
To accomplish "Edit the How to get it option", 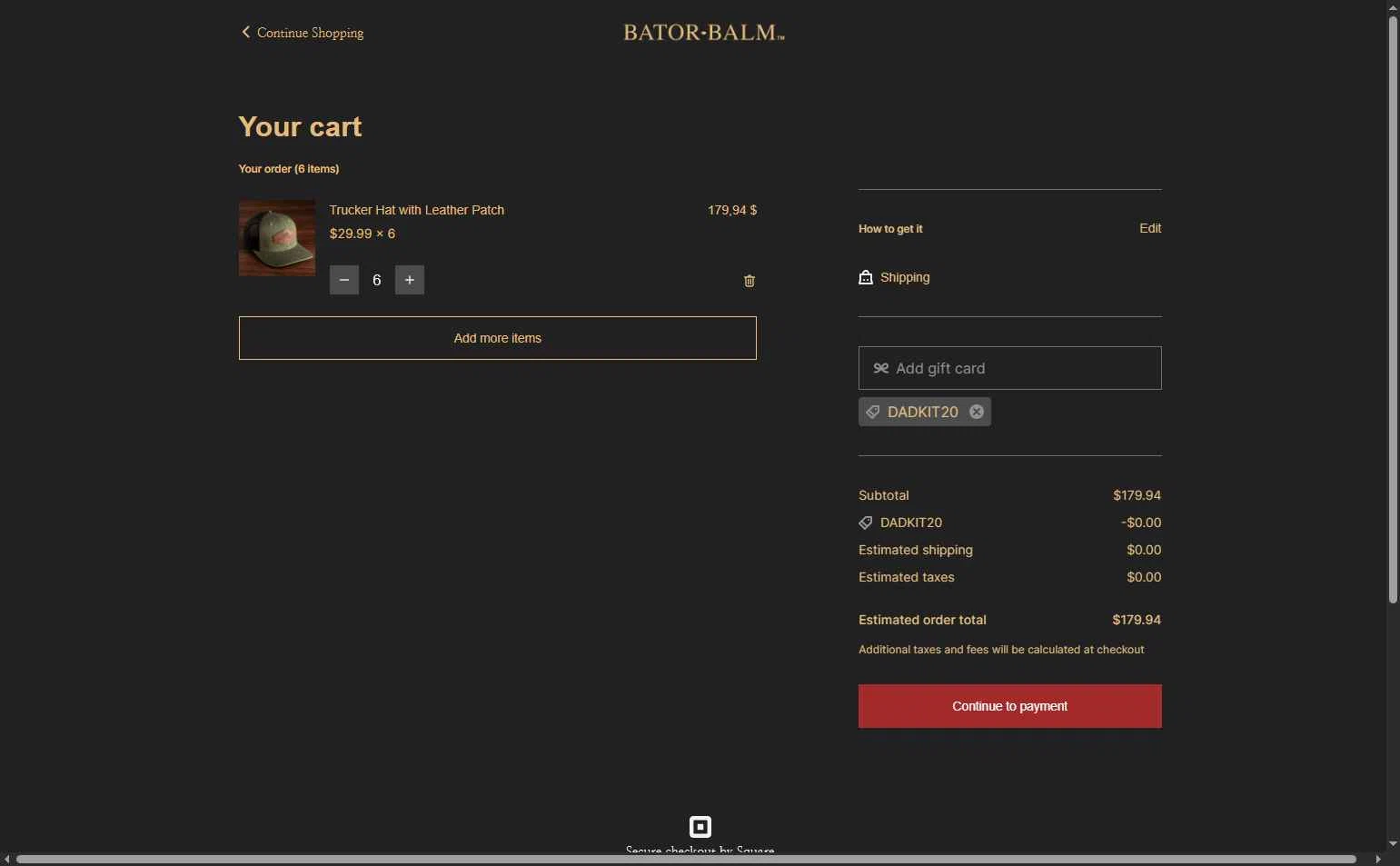I will [1150, 228].
